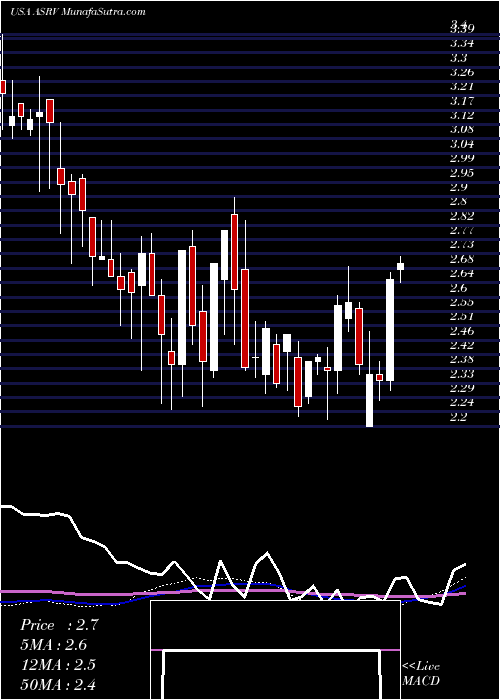500x700 pixels.
Task: Click the 2.9 price axis label
Action: tap(458, 187)
